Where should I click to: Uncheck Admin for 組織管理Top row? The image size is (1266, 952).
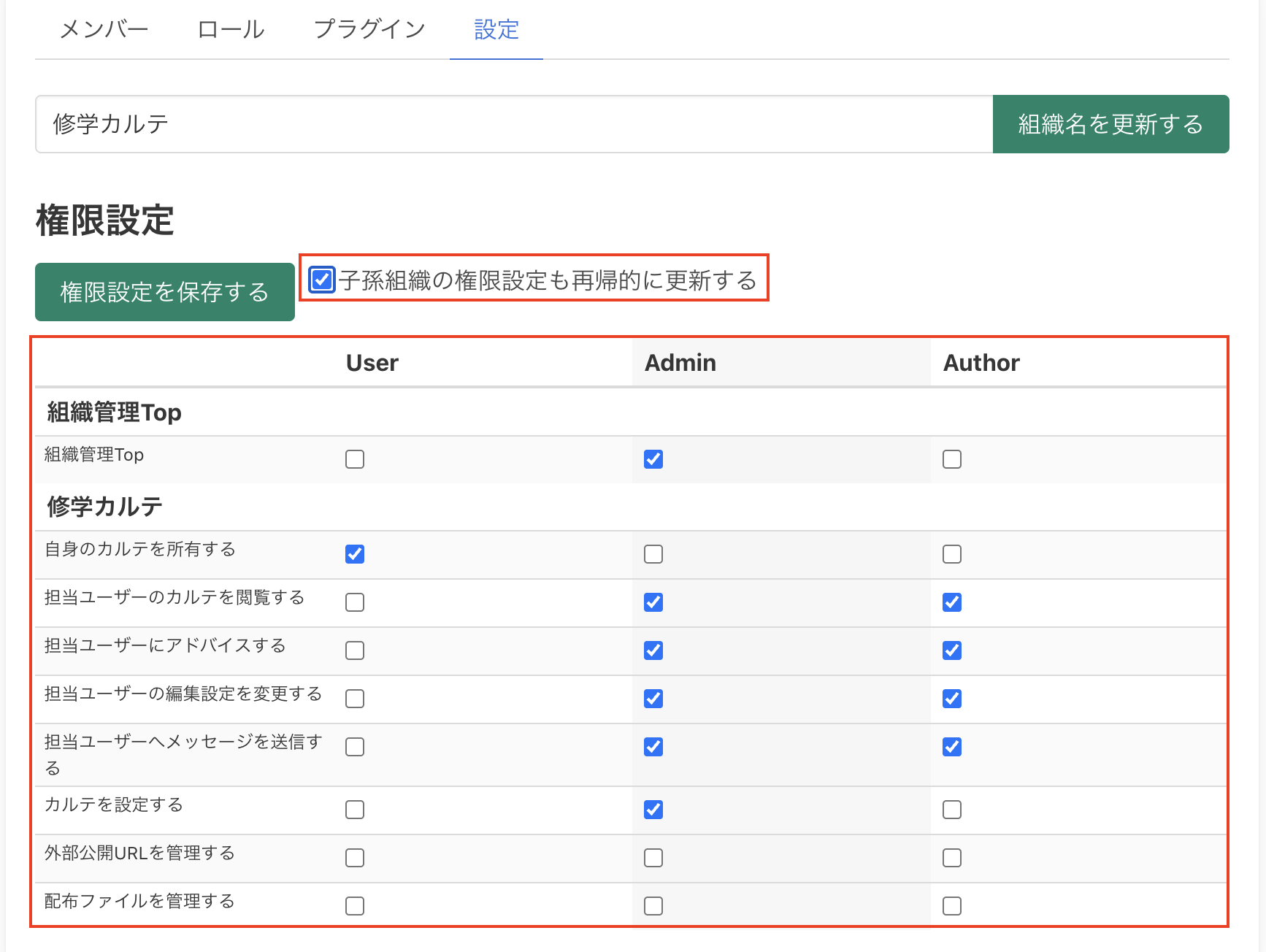coord(653,459)
